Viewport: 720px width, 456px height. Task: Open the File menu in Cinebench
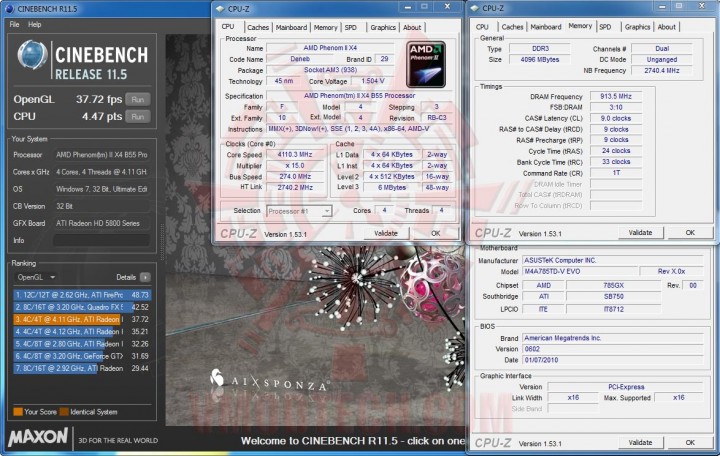coord(14,24)
